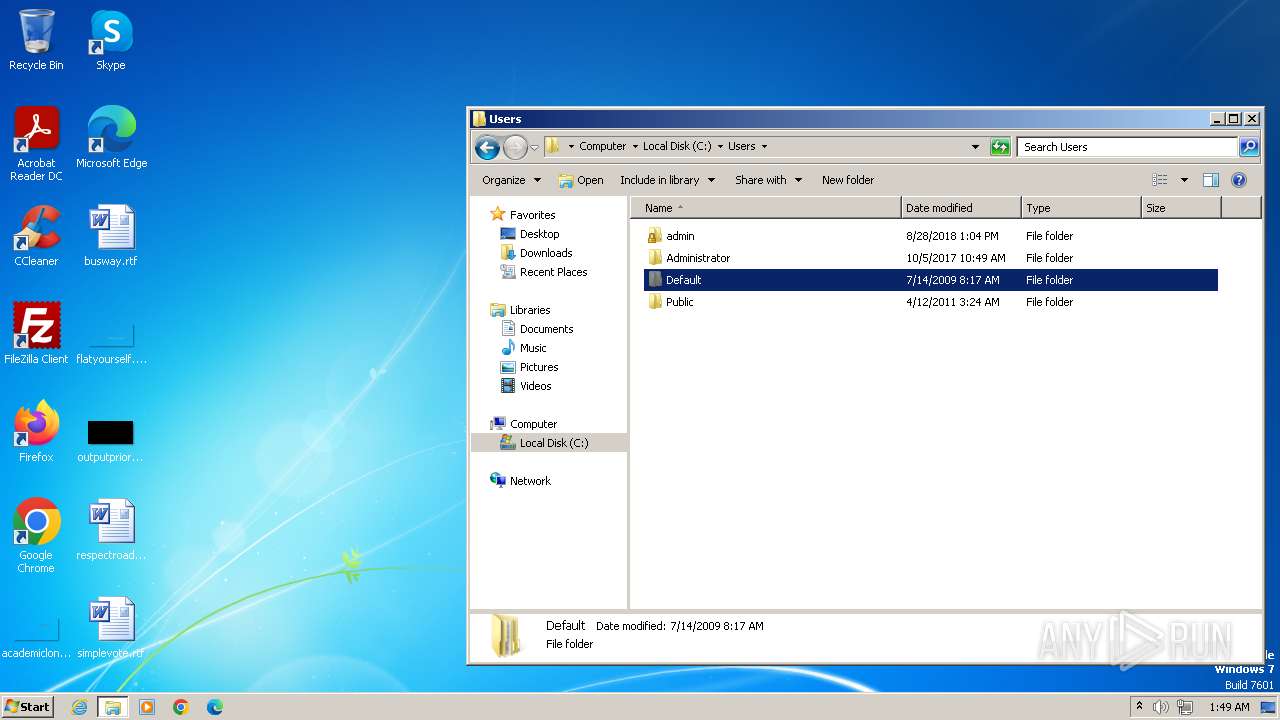Open the More view options dropdown arrow
The height and width of the screenshot is (720, 1280).
[1184, 180]
